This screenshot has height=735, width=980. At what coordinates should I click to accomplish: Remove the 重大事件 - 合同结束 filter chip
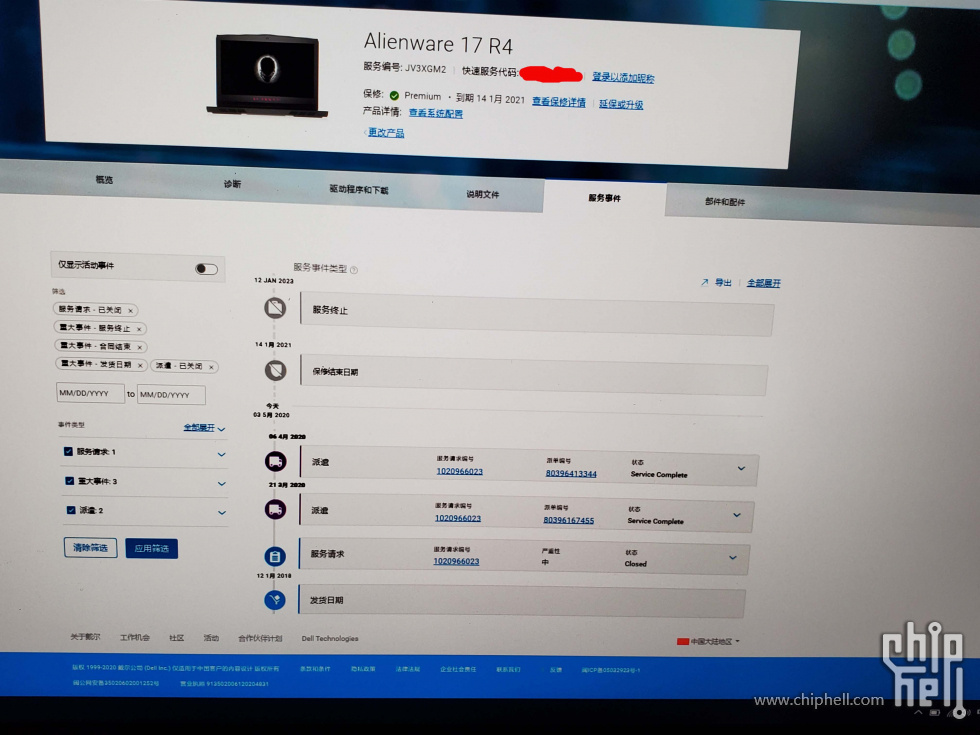139,347
